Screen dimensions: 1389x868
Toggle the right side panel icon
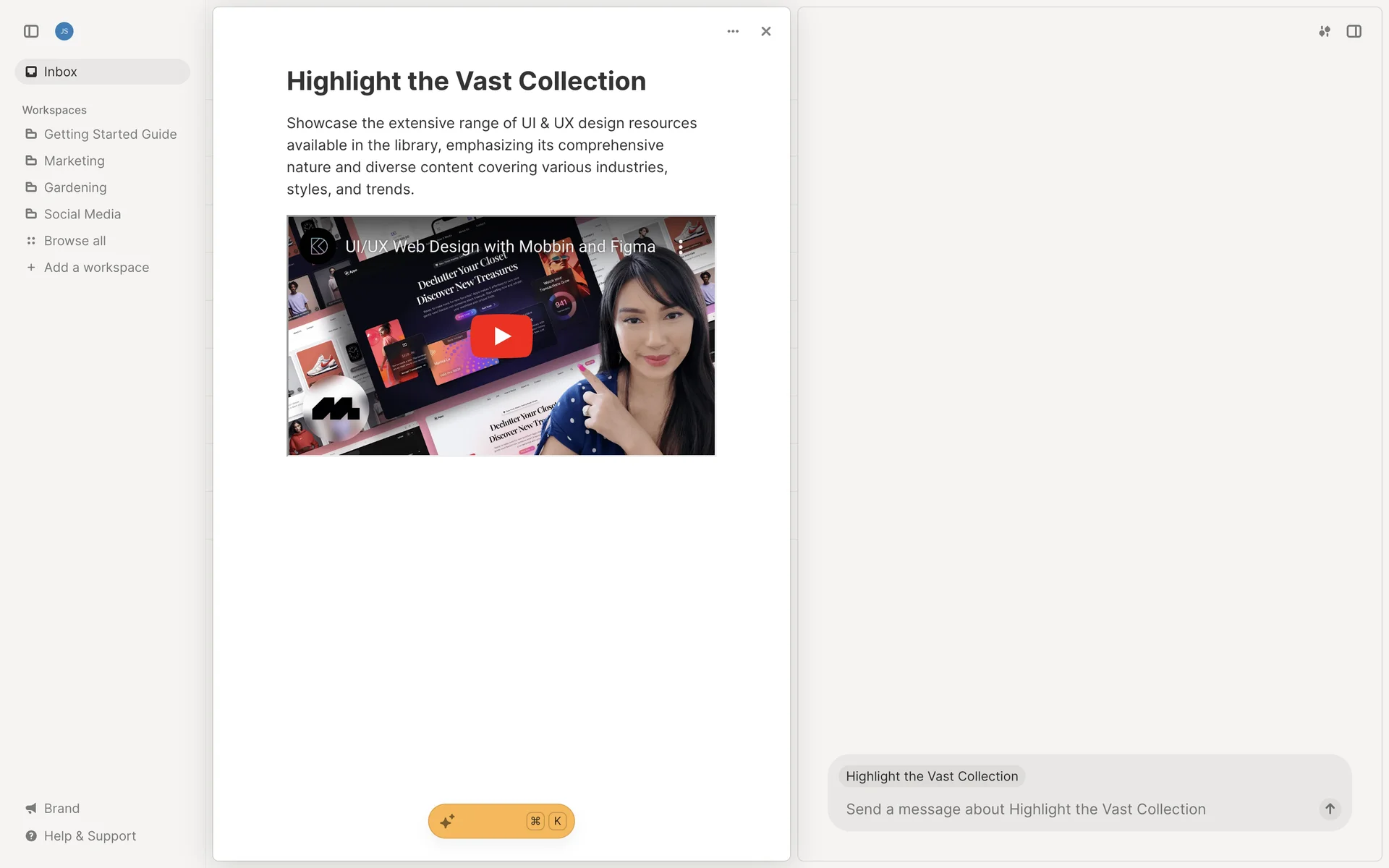tap(1354, 31)
